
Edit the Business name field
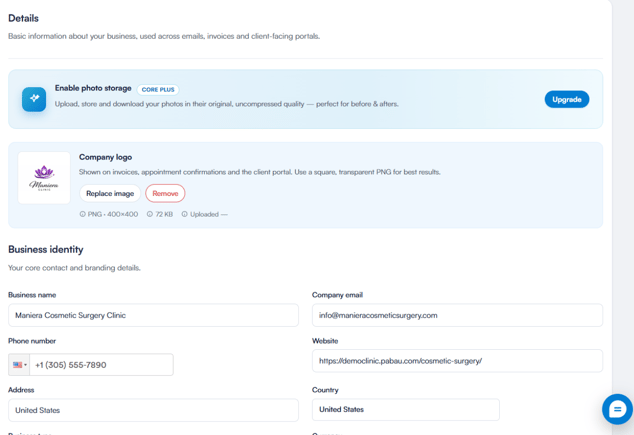pos(153,315)
